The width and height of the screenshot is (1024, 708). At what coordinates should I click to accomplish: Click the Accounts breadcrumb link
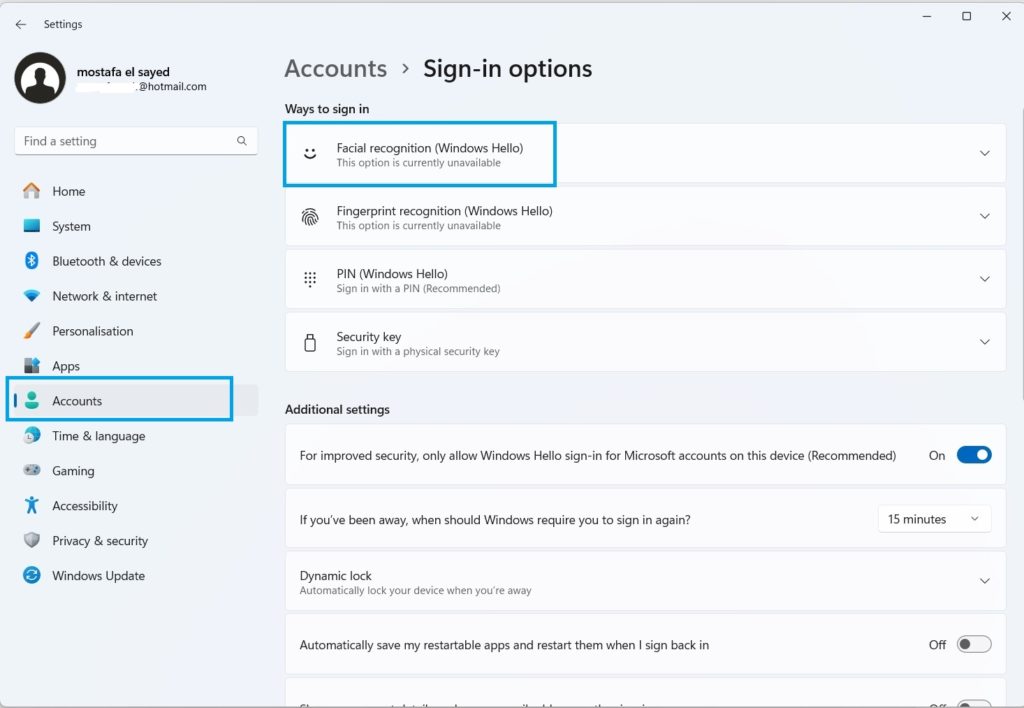335,68
